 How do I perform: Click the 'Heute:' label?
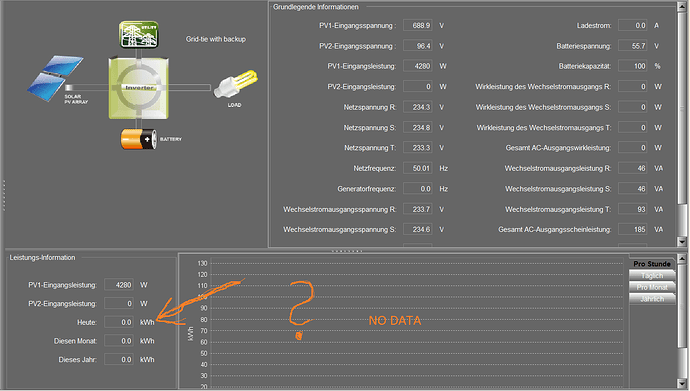point(87,322)
